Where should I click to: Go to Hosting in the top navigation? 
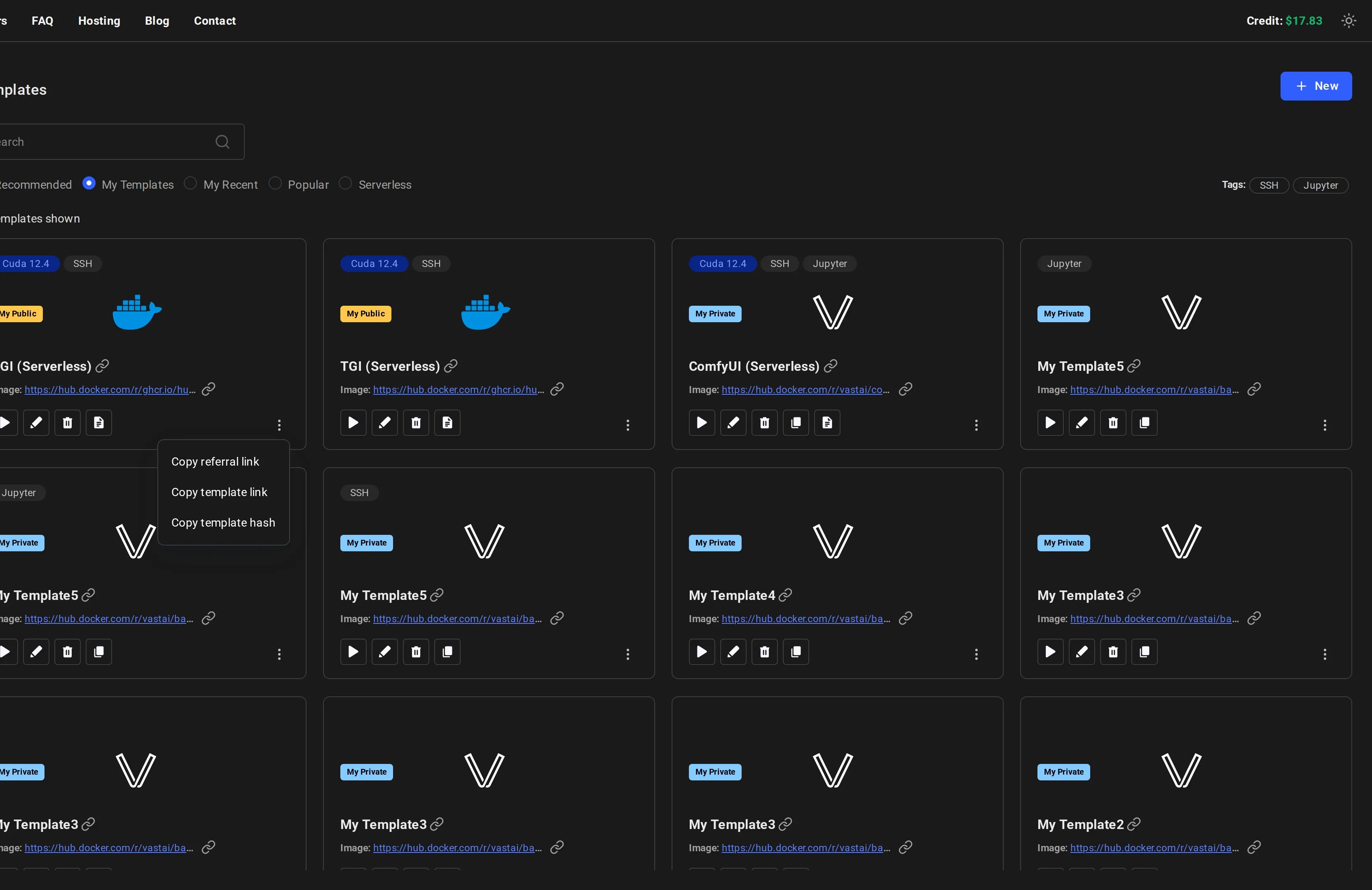click(x=99, y=21)
